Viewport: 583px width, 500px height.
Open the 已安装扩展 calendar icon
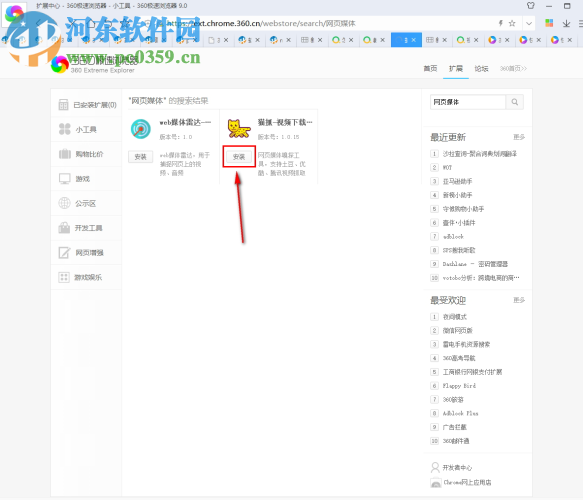(63, 105)
